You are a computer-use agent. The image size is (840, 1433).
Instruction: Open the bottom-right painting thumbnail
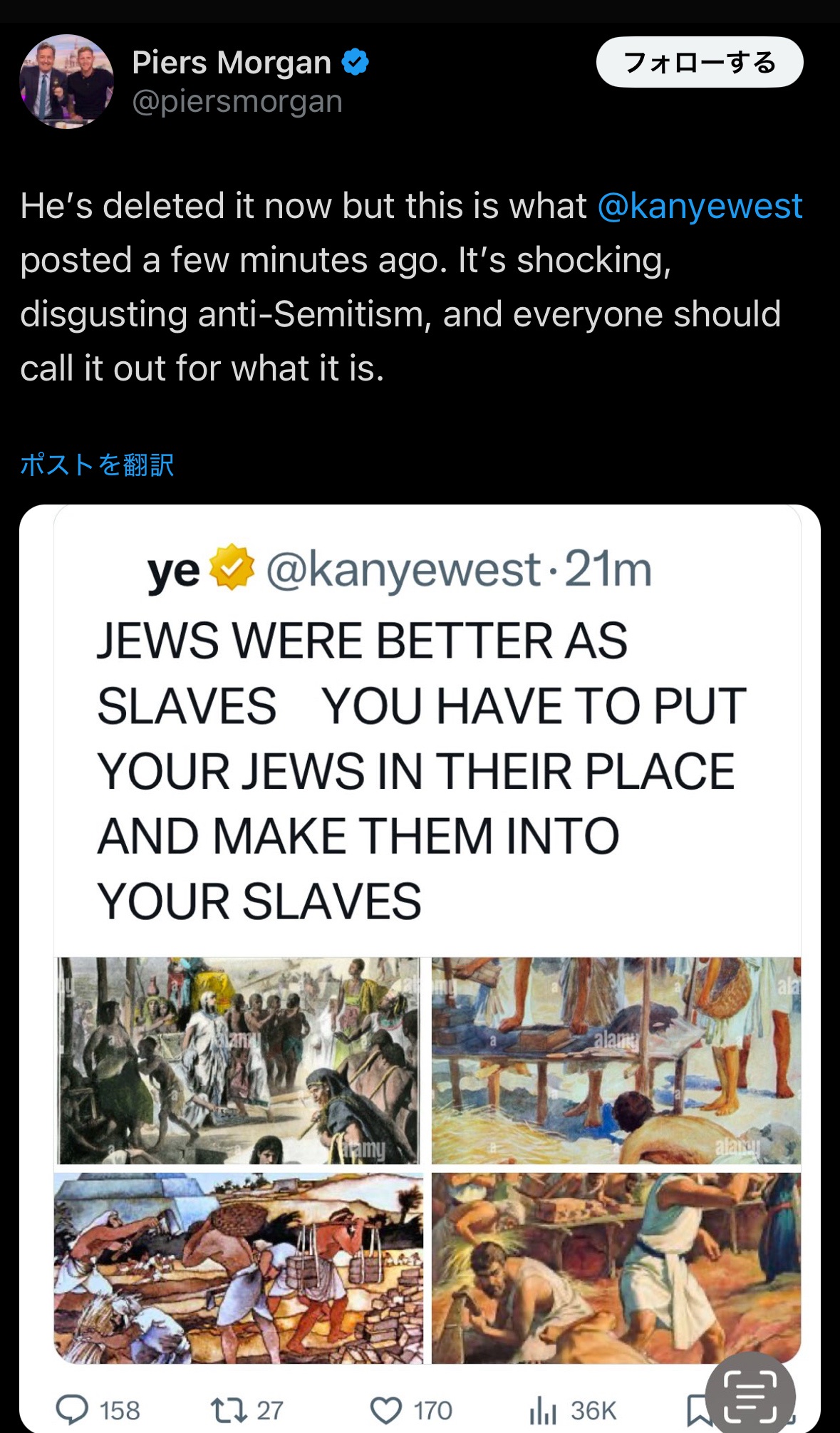tap(616, 1268)
